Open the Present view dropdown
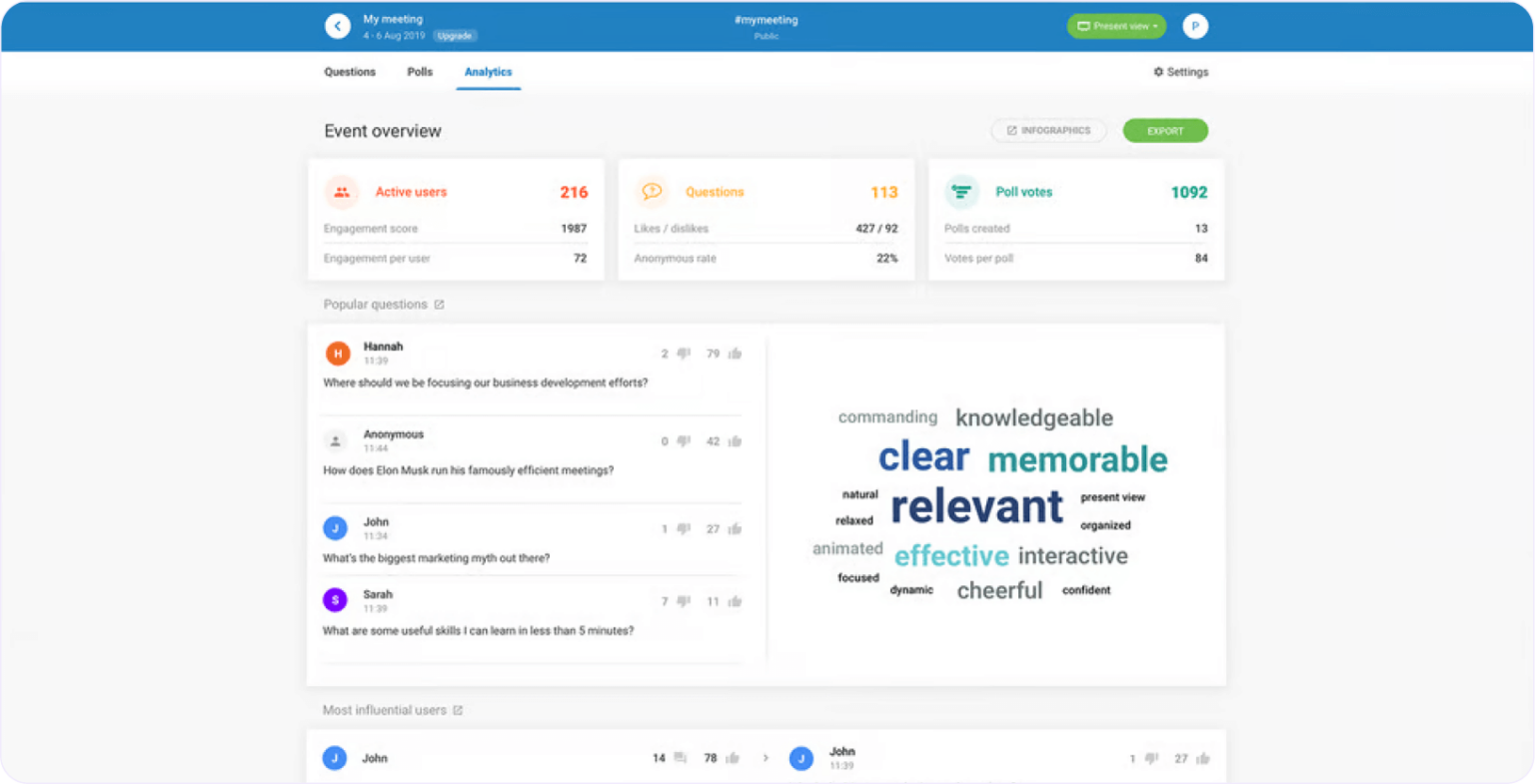This screenshot has width=1535, height=784. [1116, 26]
